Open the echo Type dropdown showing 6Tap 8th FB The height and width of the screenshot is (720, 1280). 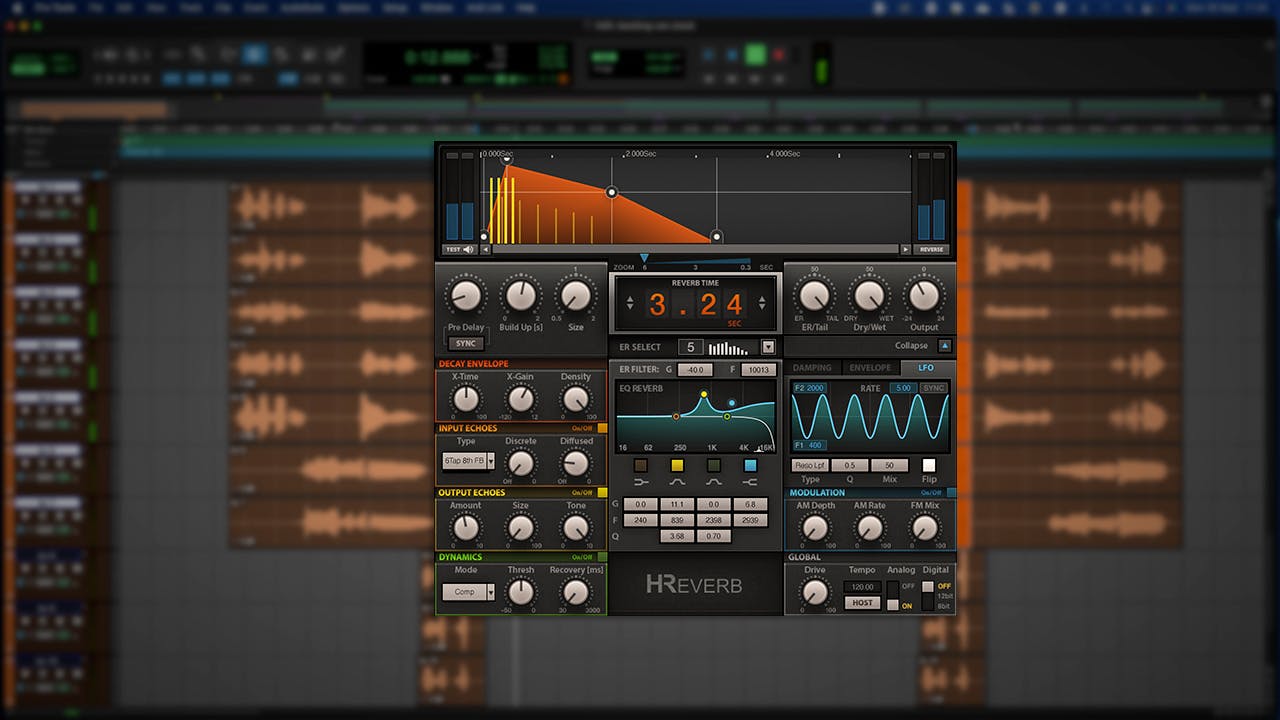pyautogui.click(x=467, y=460)
